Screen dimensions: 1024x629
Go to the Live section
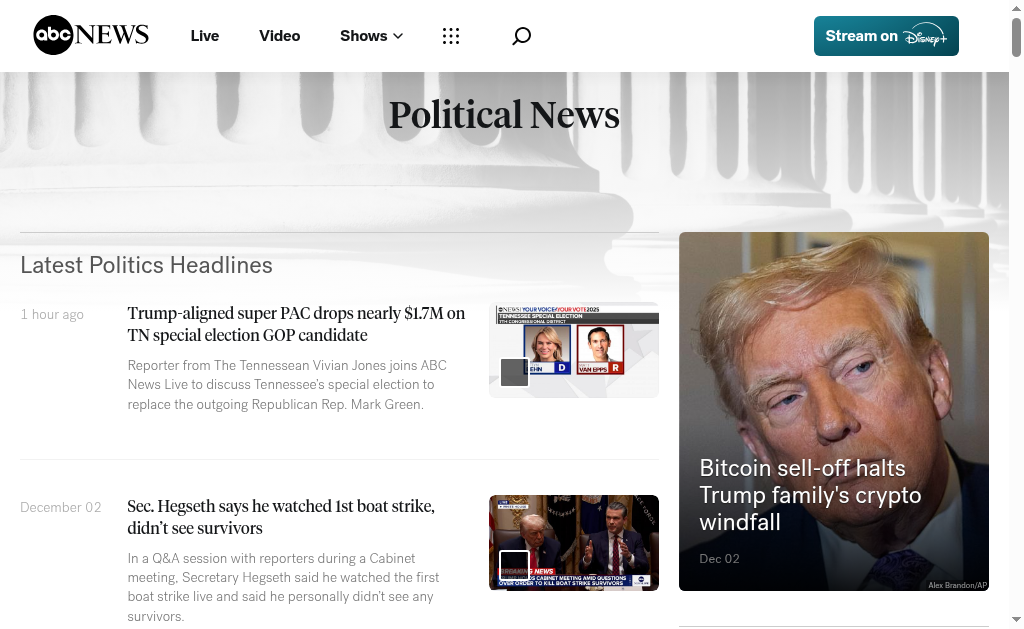(204, 36)
